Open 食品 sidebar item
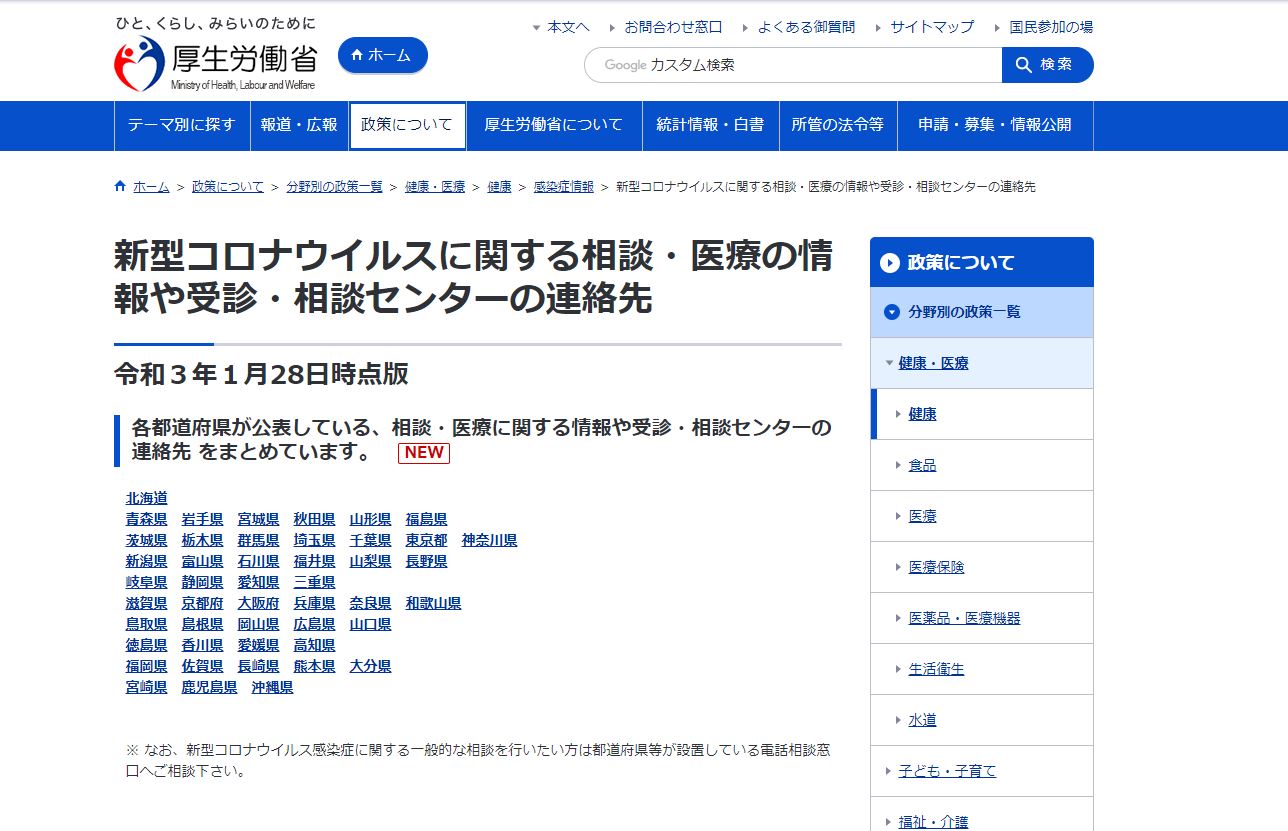 coord(922,465)
